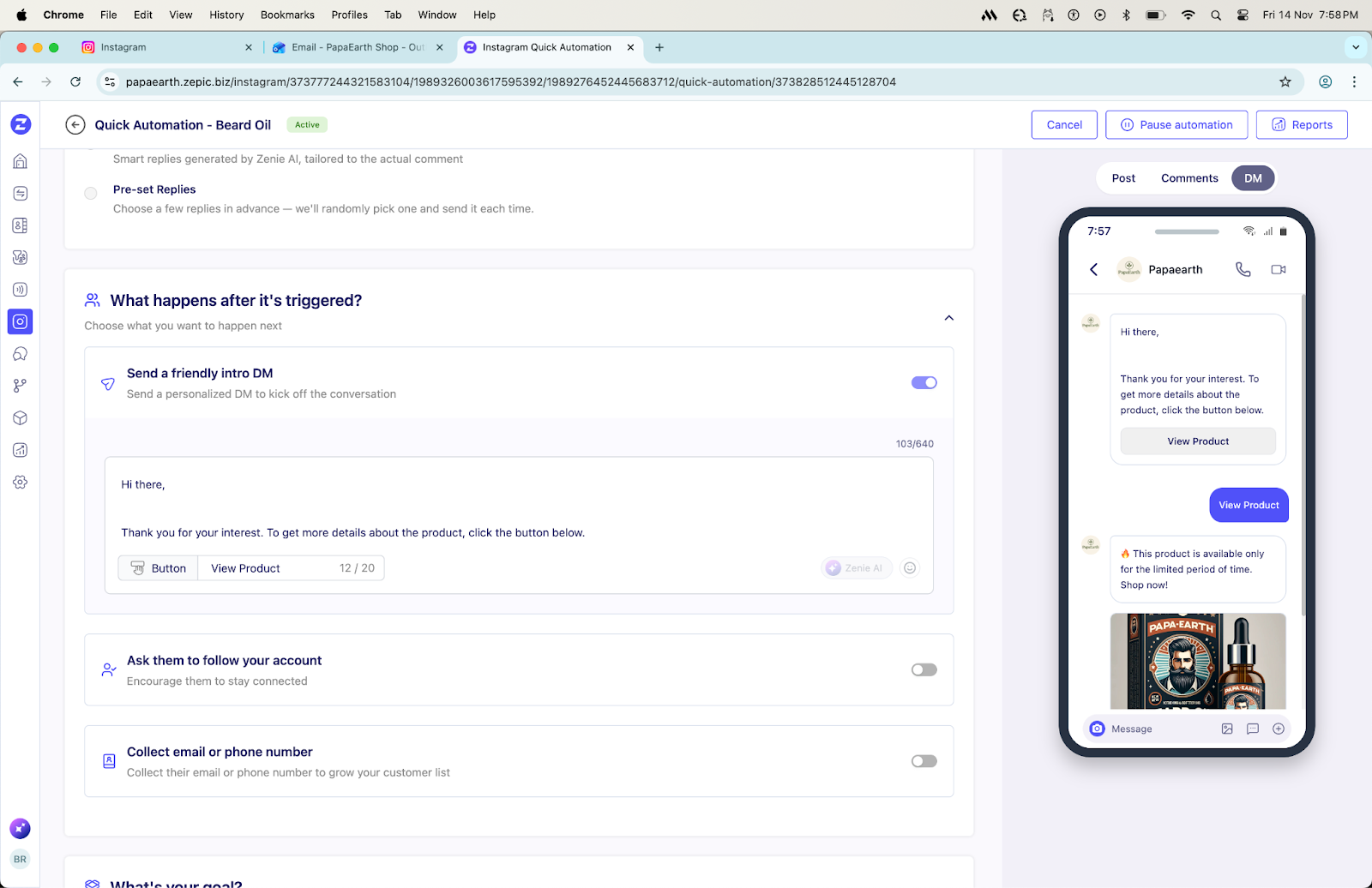This screenshot has height=888, width=1372.
Task: Open macOS Control Center
Action: point(1243,15)
